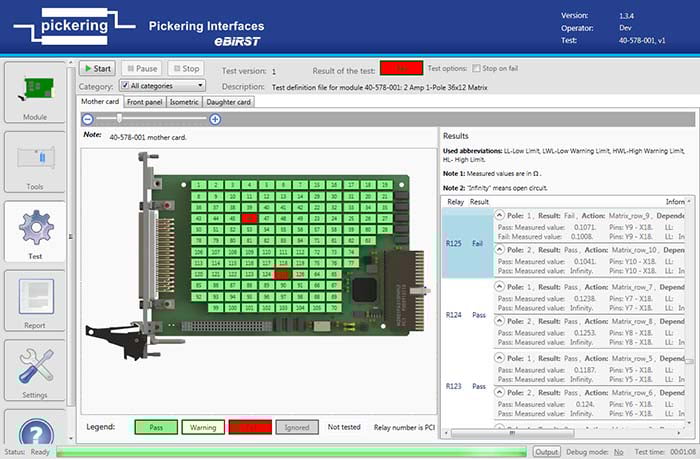The image size is (700, 460).
Task: Click the Not tested legend label
Action: pos(344,427)
